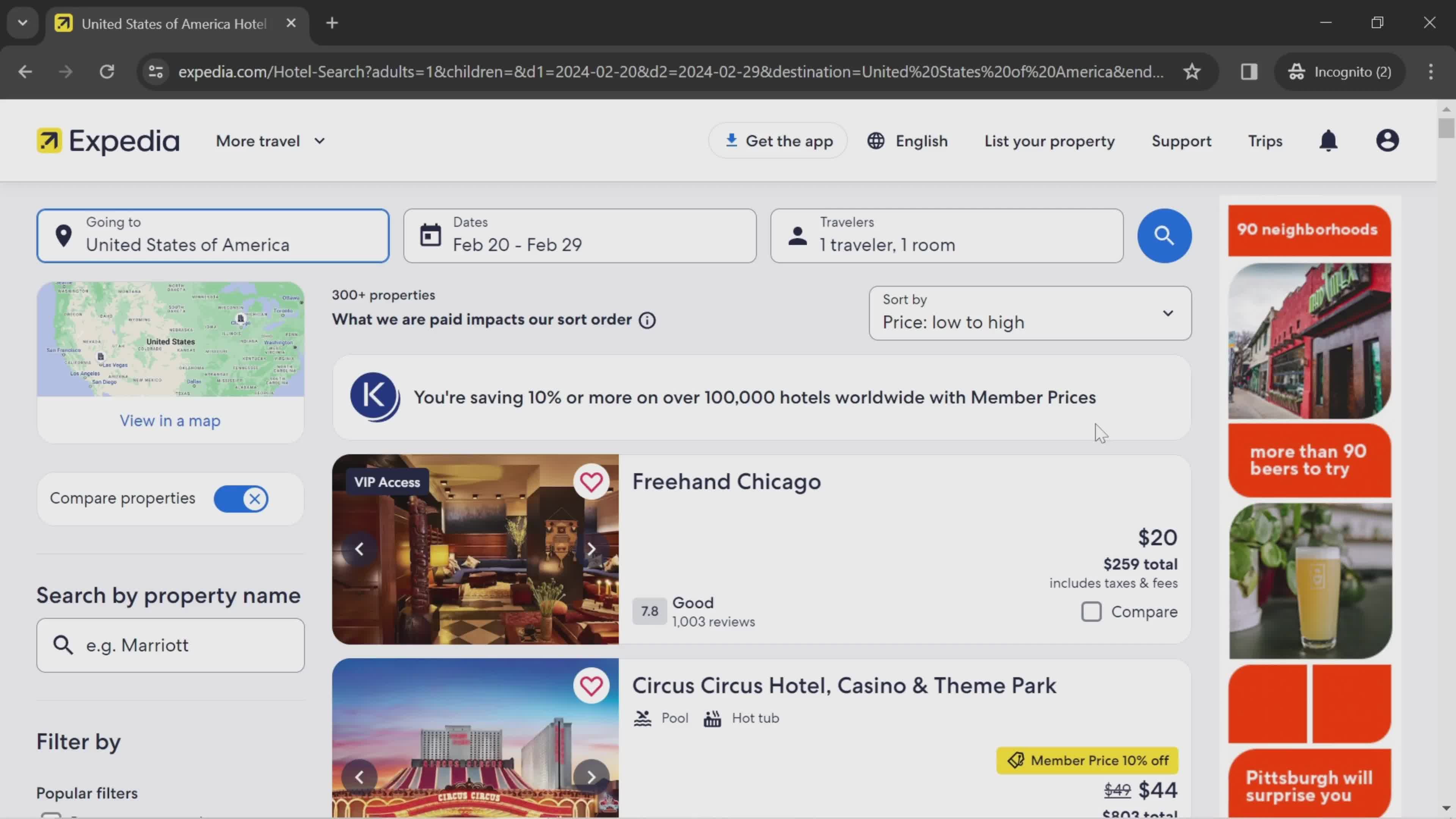The height and width of the screenshot is (819, 1456).
Task: Show previous photo of Circus Circus Hotel
Action: click(x=359, y=777)
